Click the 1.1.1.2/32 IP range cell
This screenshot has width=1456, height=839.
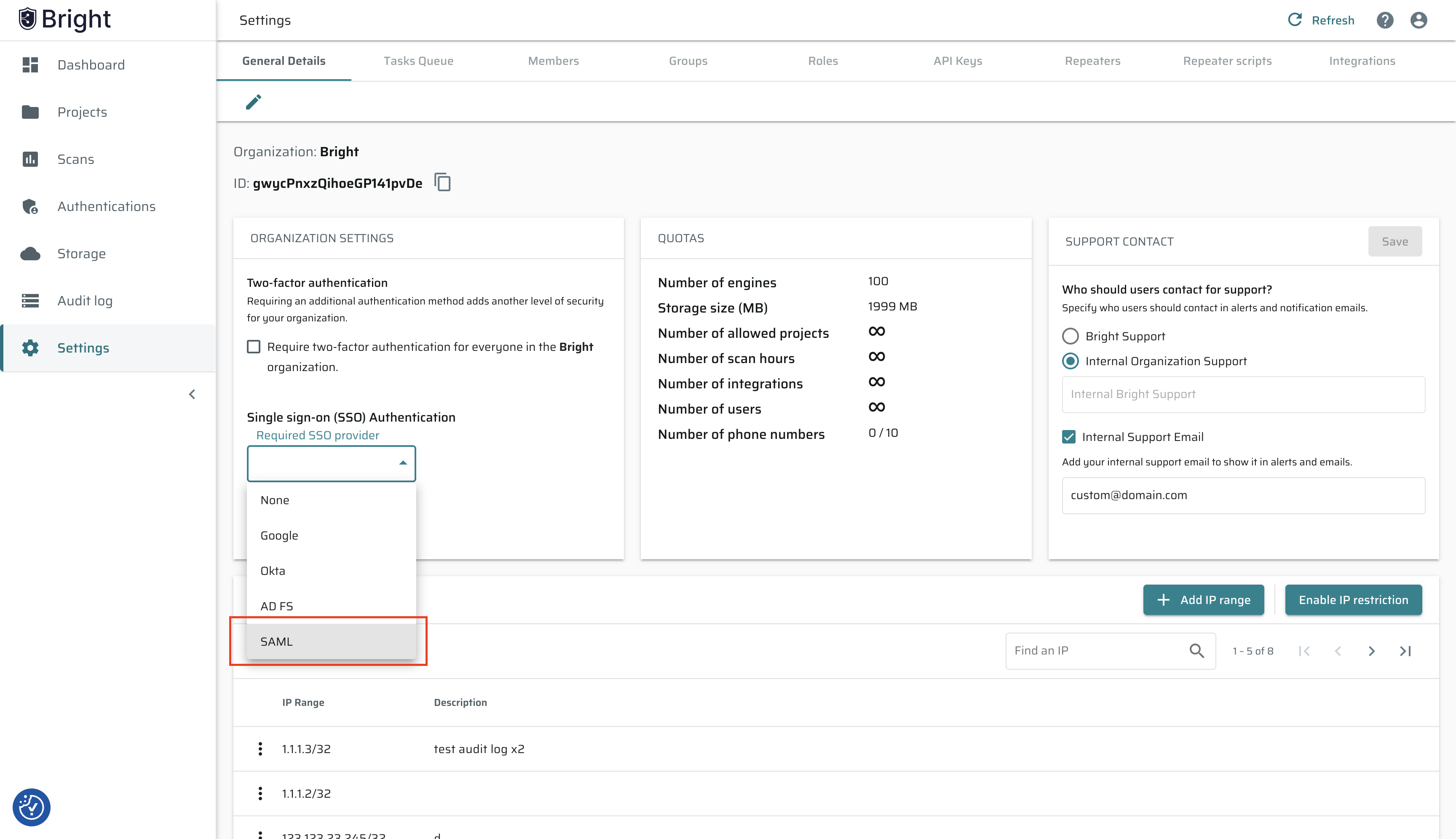(x=306, y=794)
